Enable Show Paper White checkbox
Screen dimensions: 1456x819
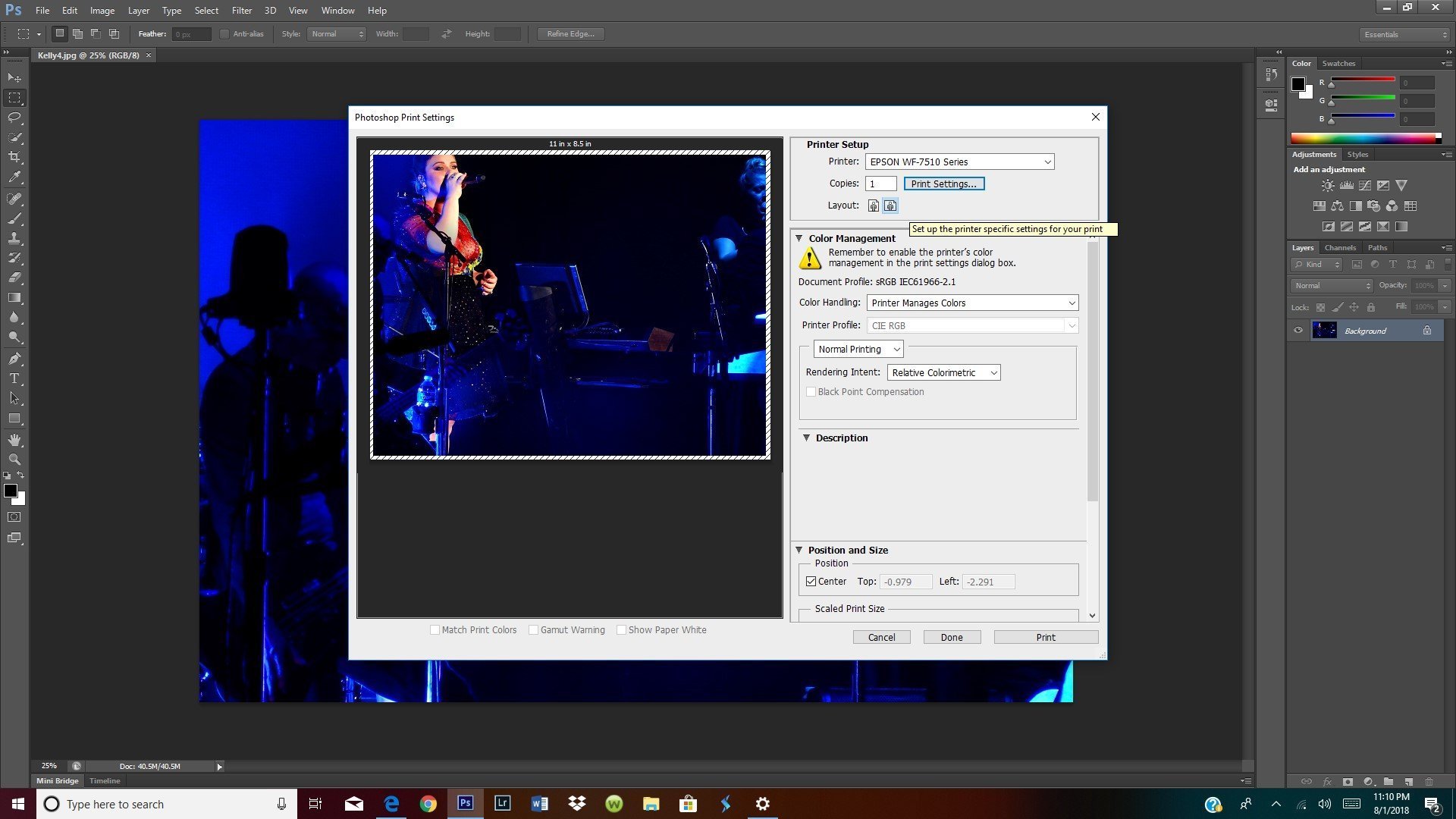(621, 630)
